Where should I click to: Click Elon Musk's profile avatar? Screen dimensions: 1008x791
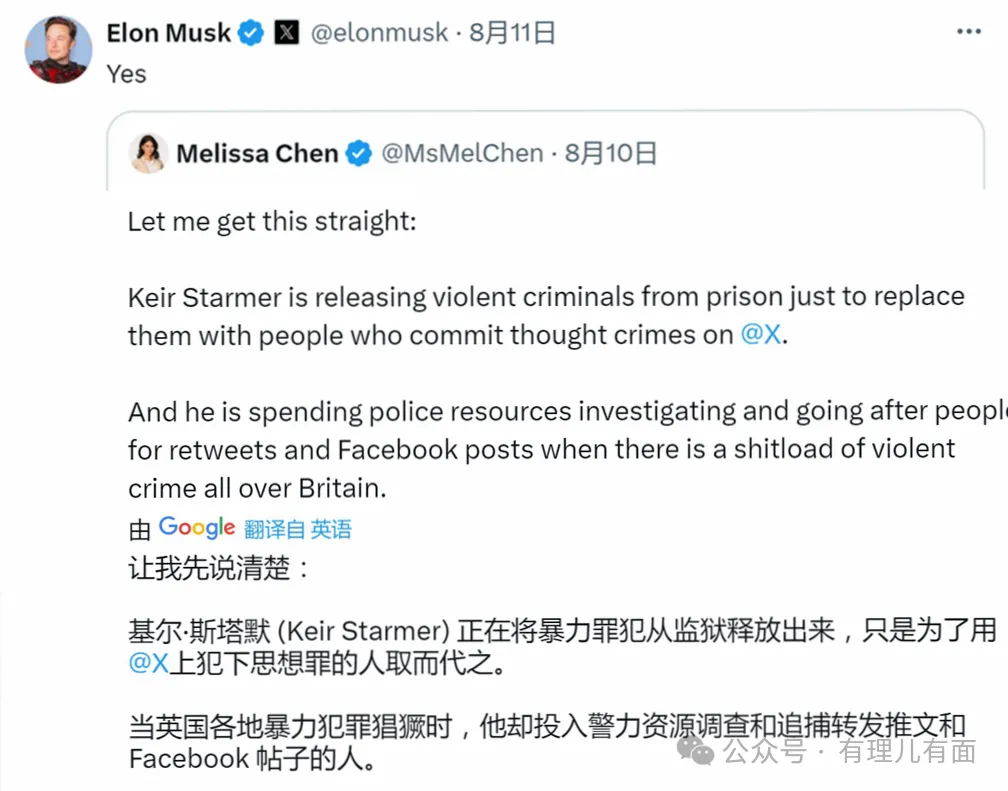58,50
